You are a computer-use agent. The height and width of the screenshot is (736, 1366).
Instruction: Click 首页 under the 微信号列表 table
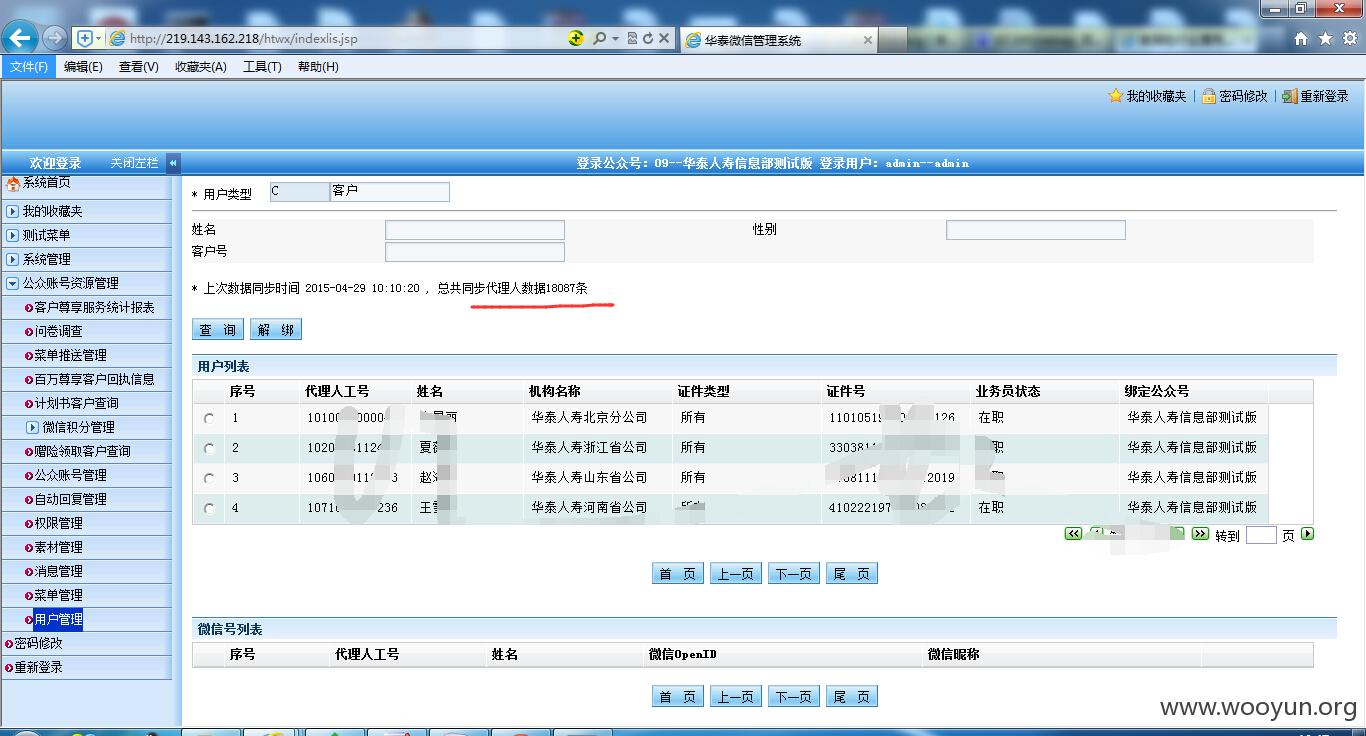coord(677,697)
